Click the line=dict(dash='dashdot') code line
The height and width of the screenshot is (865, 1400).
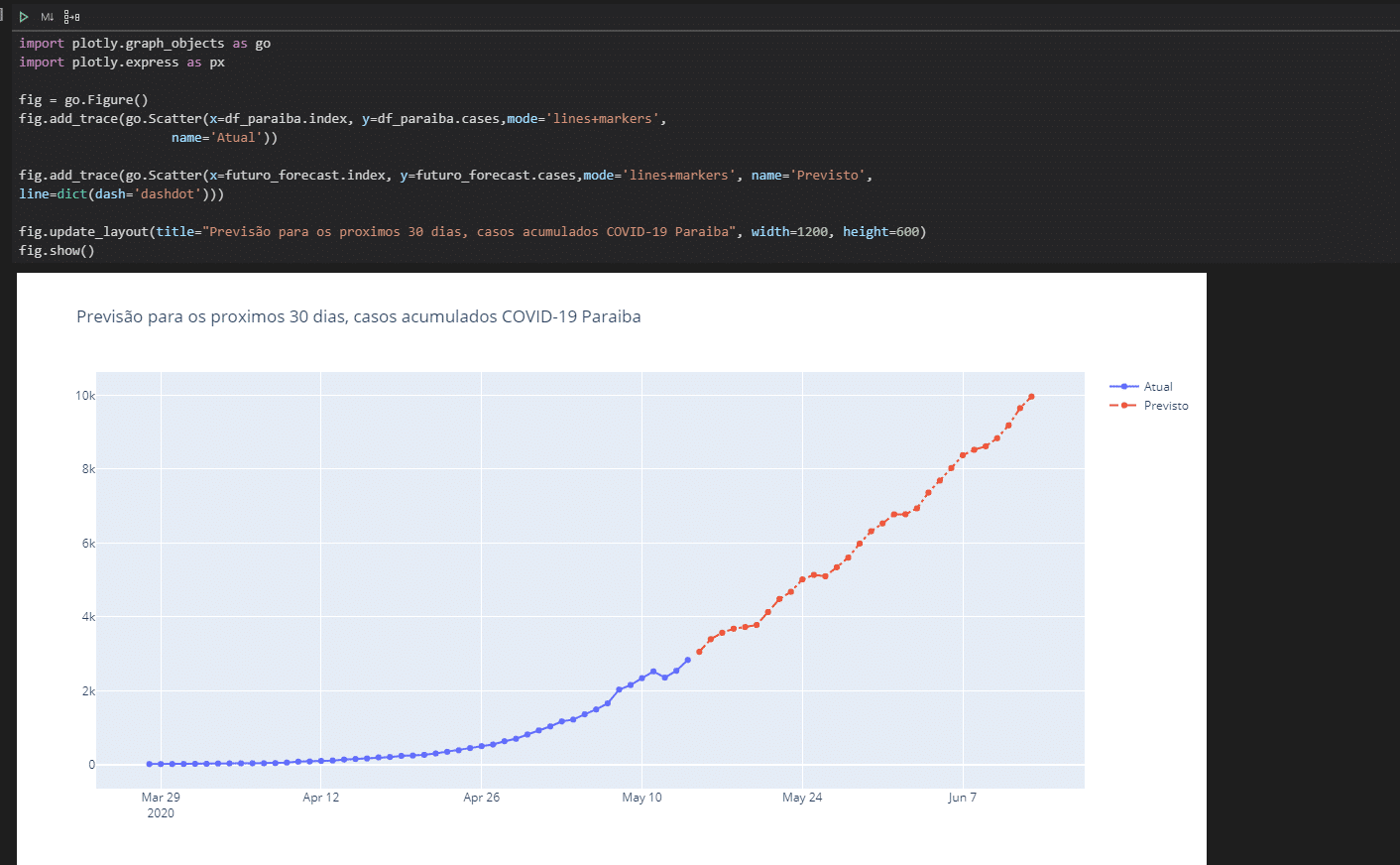(x=121, y=194)
